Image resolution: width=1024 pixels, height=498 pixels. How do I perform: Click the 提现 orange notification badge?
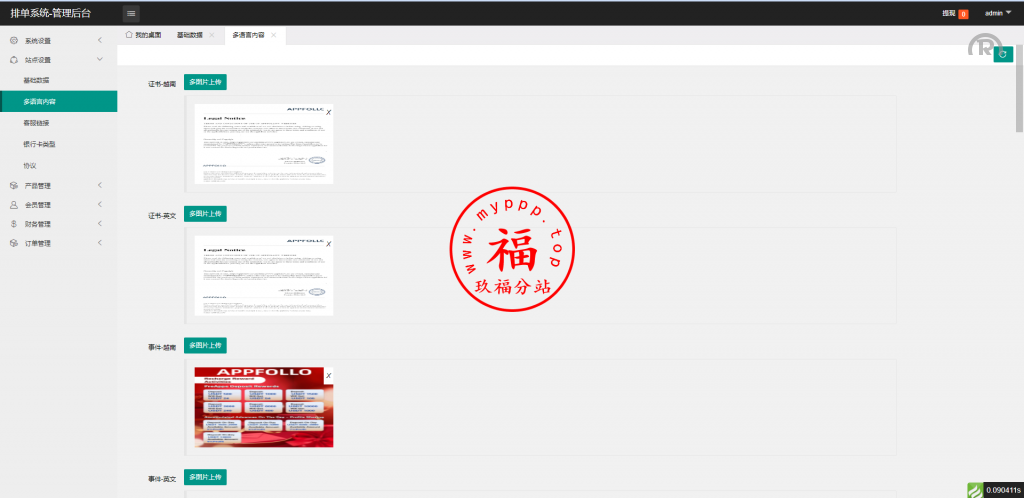coord(963,14)
